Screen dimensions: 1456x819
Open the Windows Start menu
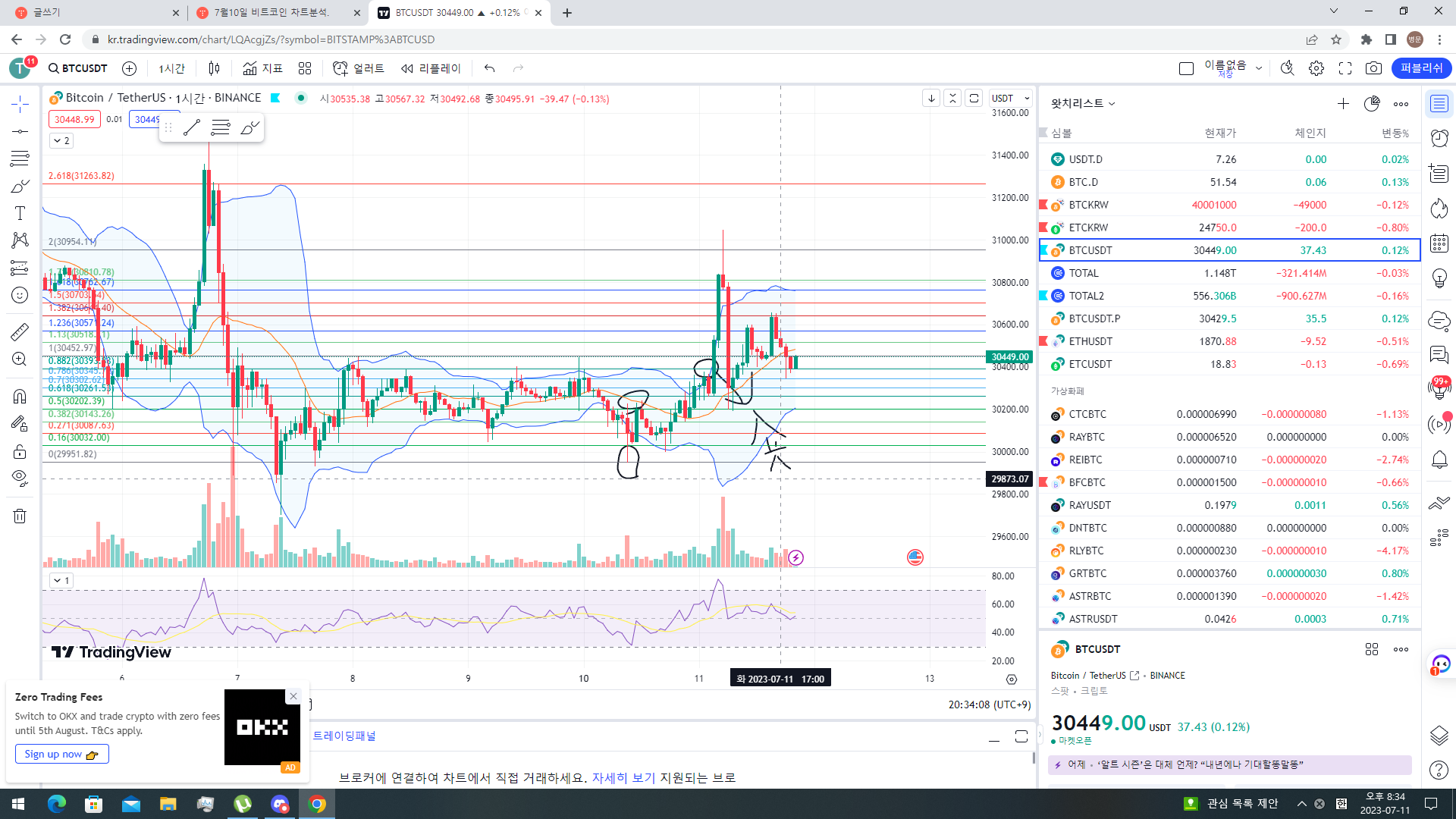18,804
